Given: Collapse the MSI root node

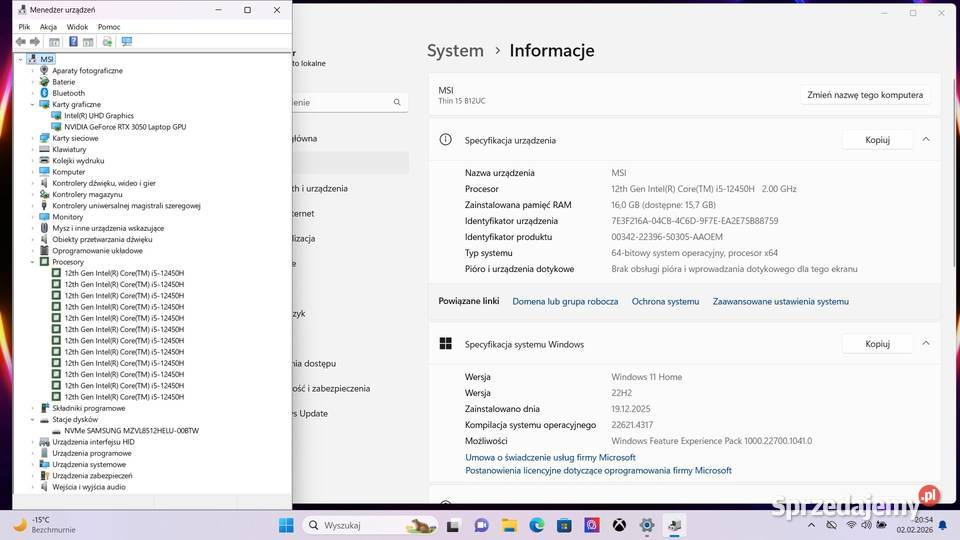Looking at the screenshot, I should tap(20, 59).
